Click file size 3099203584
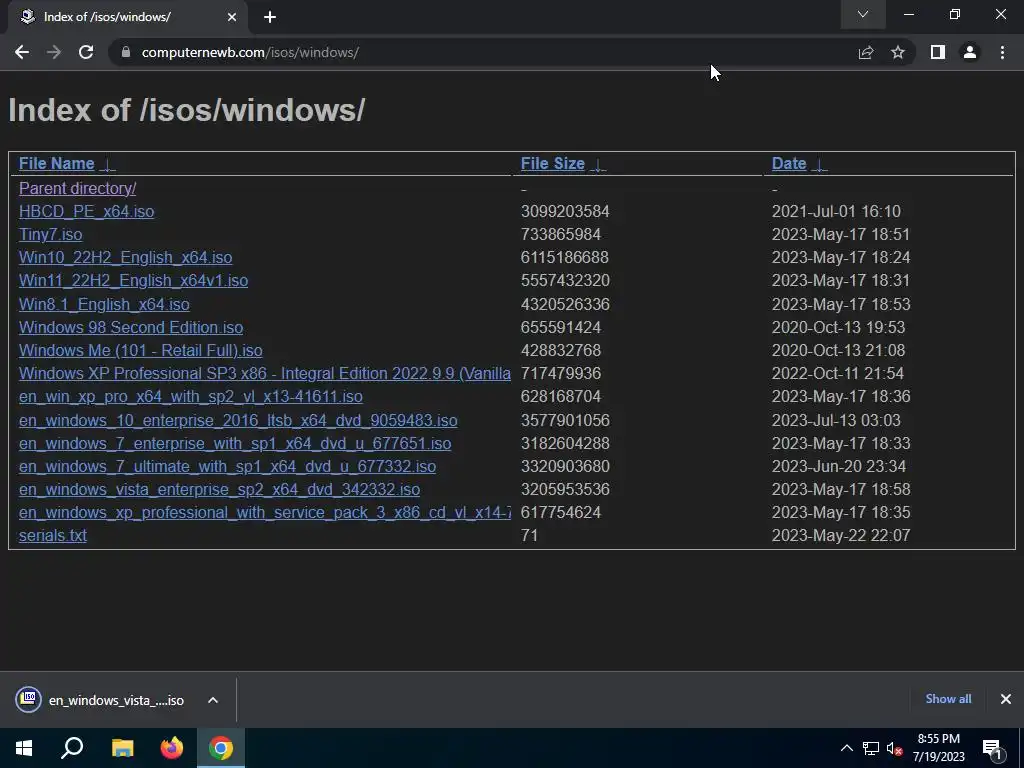1024x768 pixels. 565,211
